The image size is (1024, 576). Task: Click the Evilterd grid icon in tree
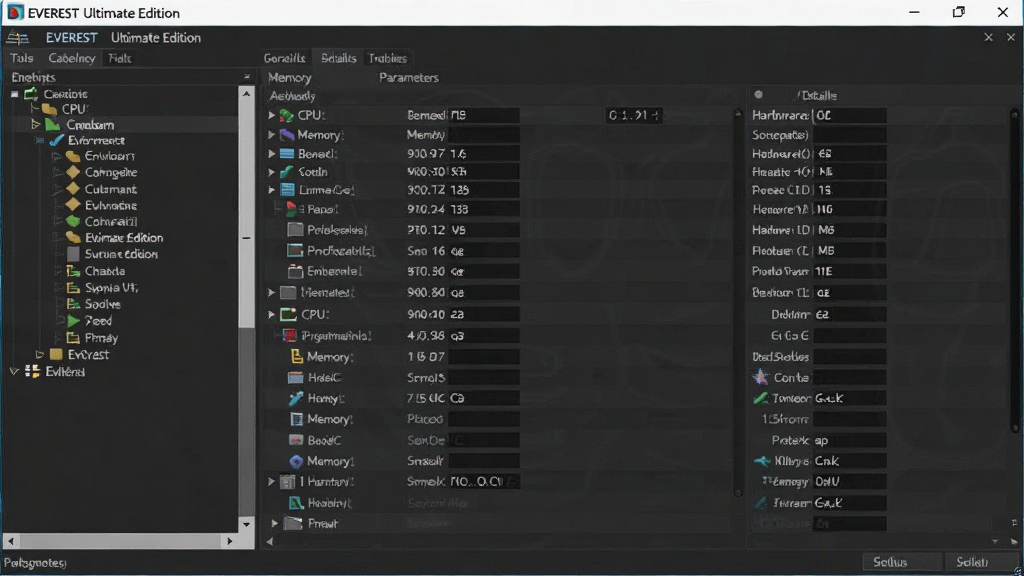coord(32,372)
